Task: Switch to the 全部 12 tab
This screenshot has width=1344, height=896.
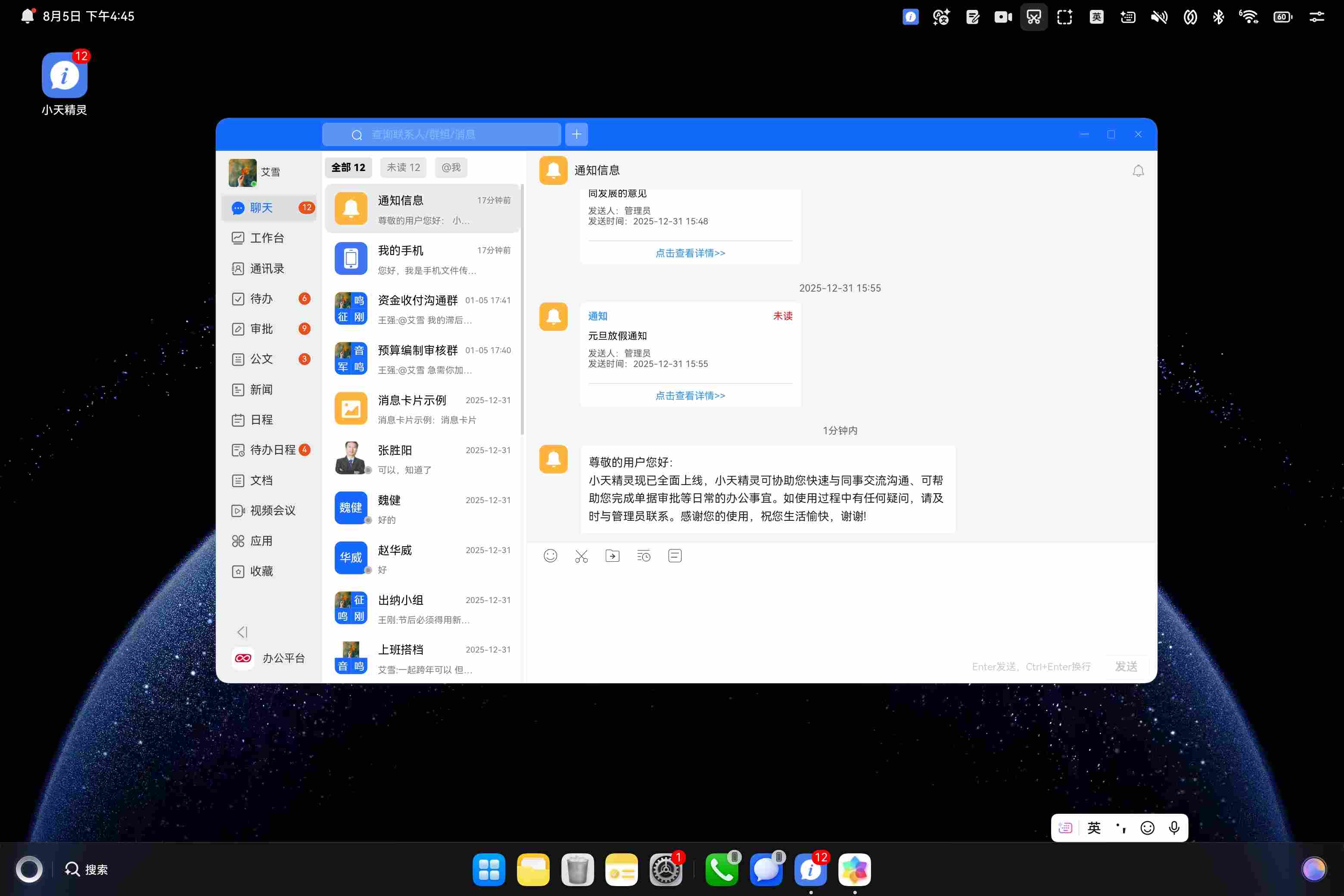Action: click(348, 168)
